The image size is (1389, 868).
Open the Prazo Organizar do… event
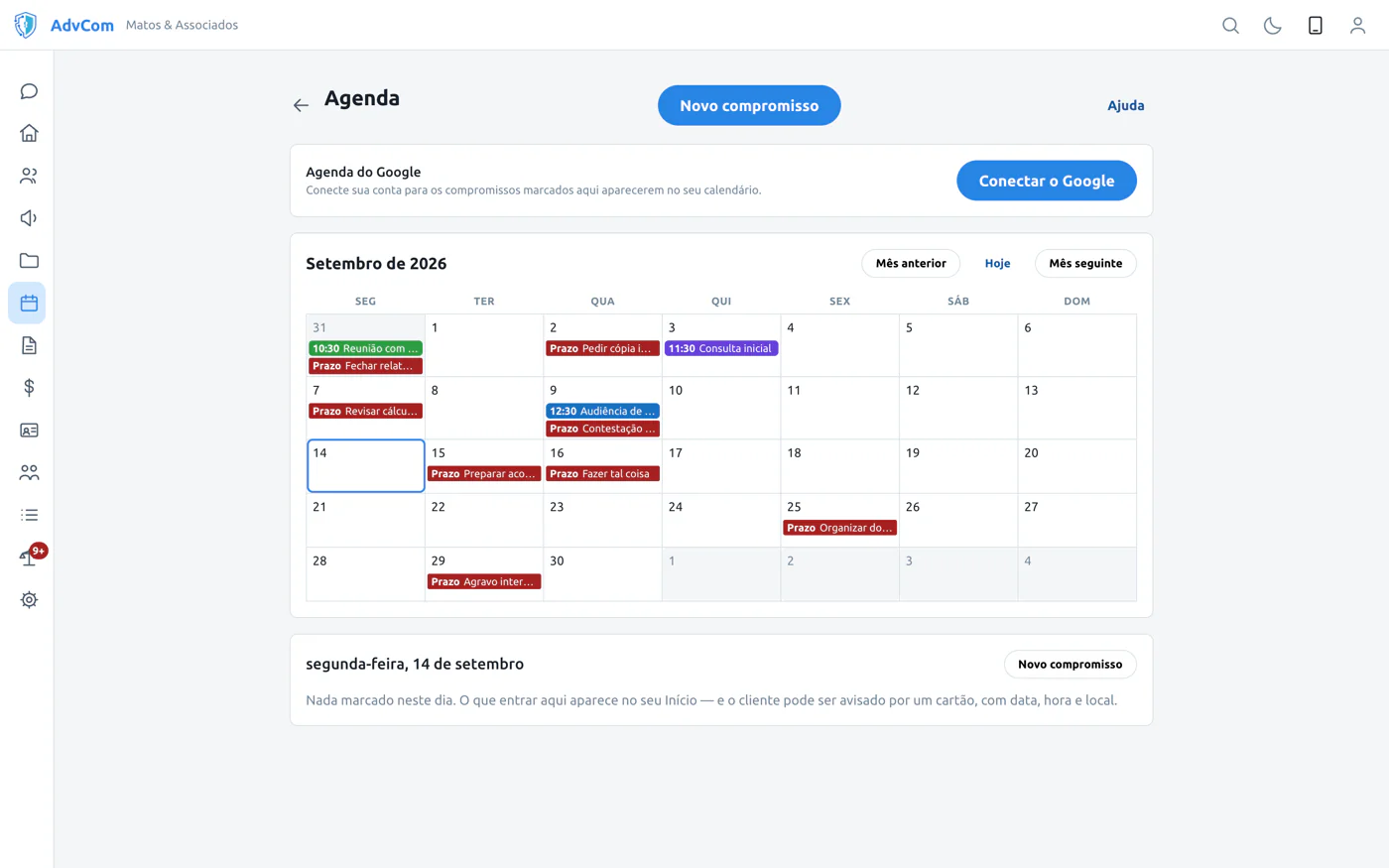(x=840, y=528)
